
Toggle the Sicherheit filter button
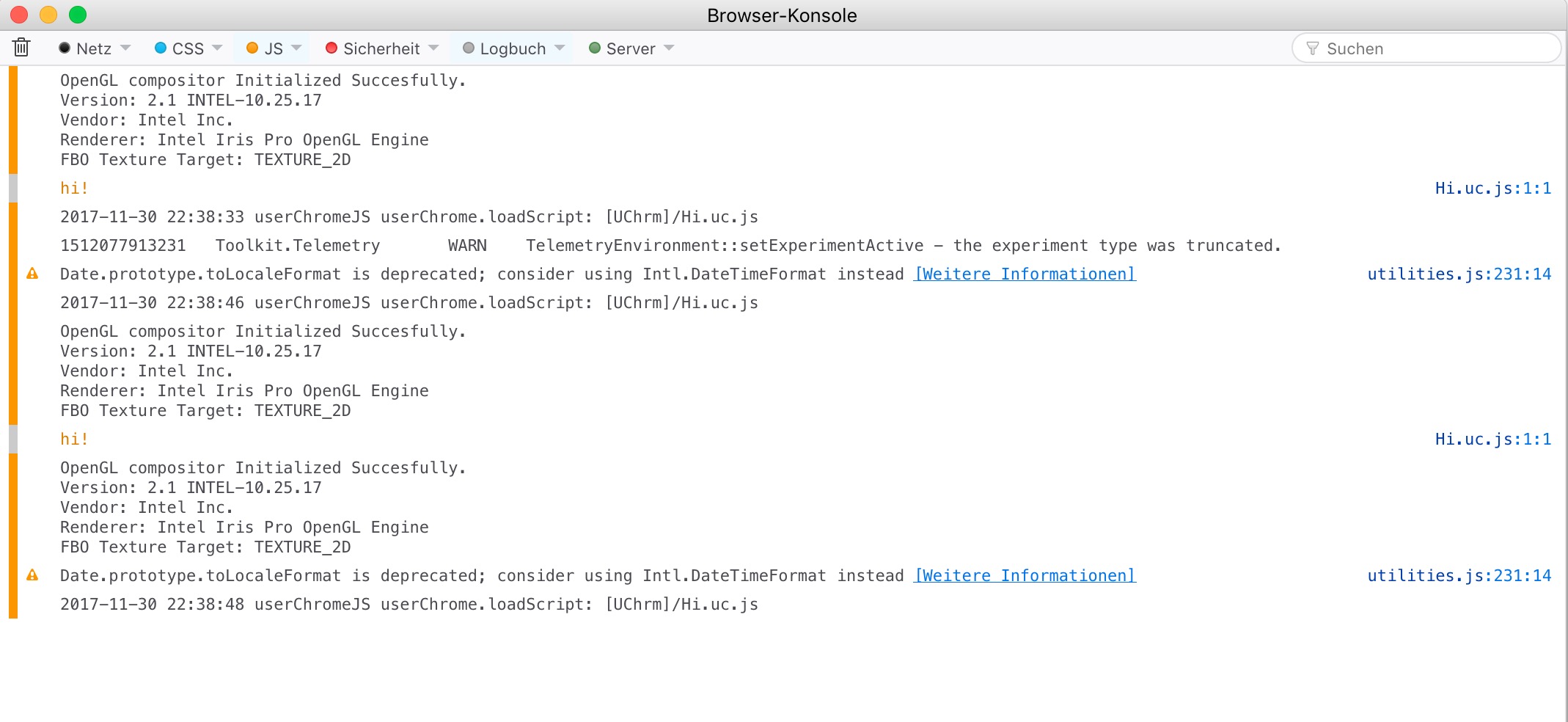pyautogui.click(x=373, y=48)
